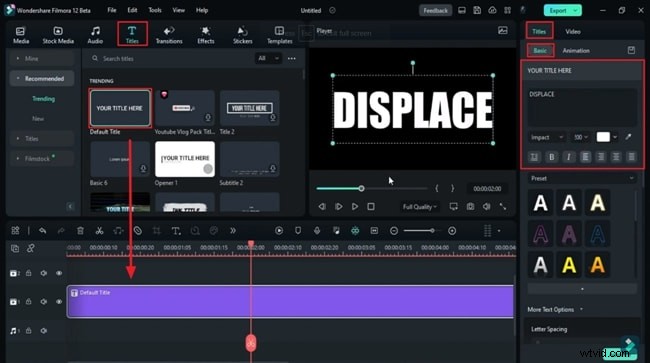Click the Feedback button

point(435,10)
